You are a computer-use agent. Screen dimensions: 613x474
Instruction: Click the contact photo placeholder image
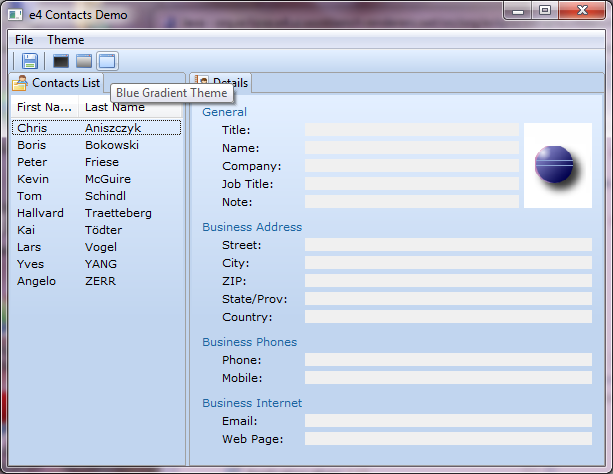(557, 165)
